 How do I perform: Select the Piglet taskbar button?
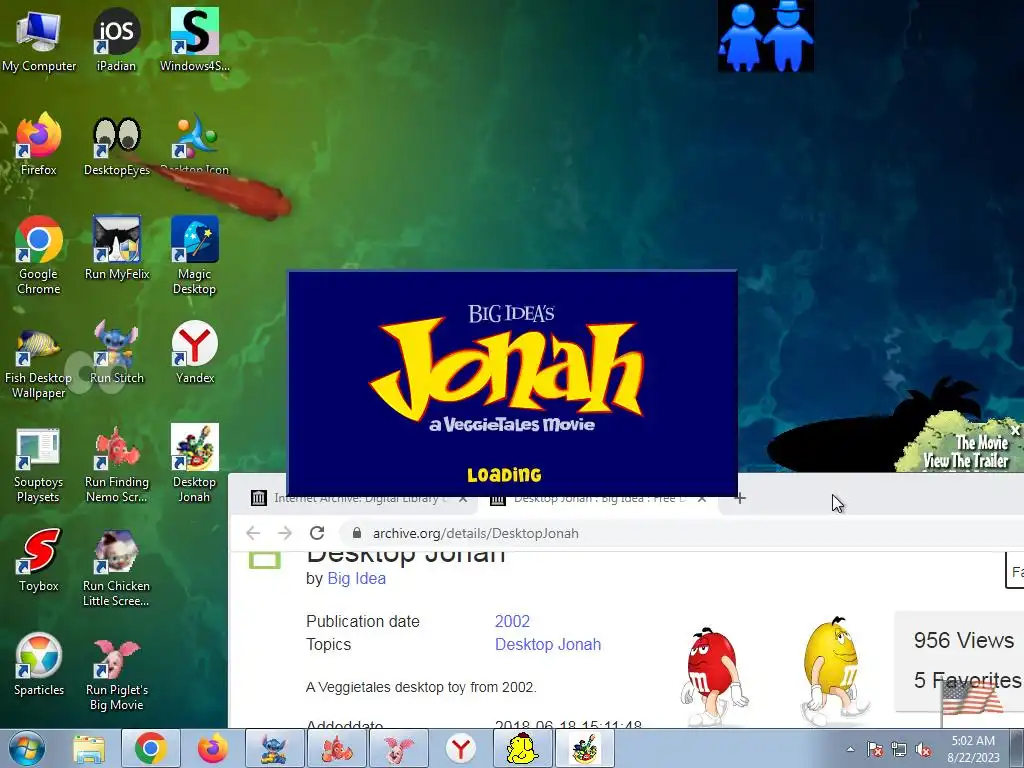399,748
